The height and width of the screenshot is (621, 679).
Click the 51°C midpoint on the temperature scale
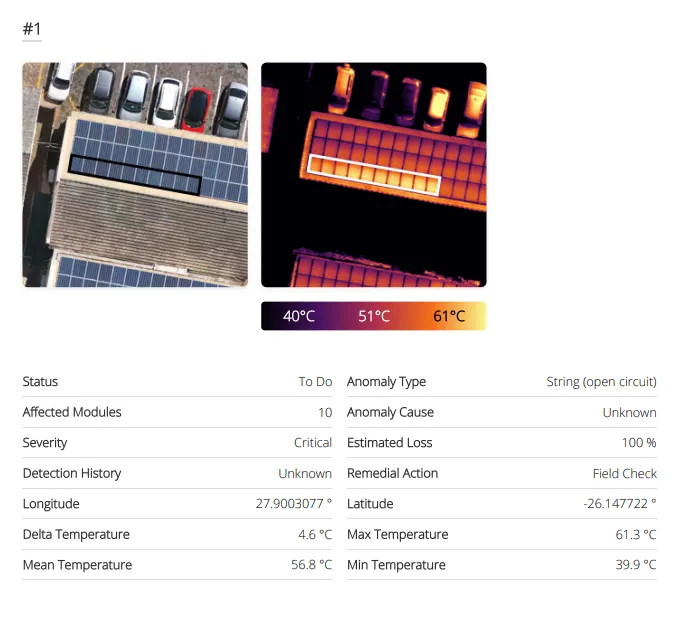pos(374,316)
